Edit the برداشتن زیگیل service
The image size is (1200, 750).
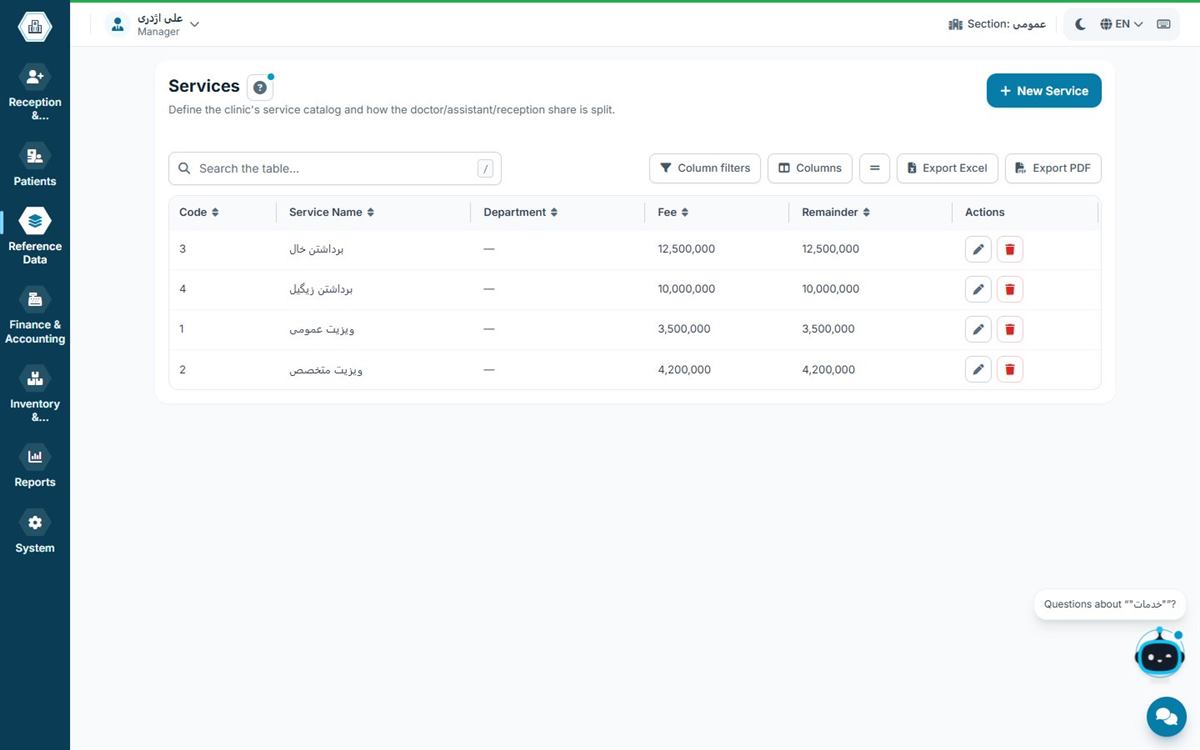point(979,290)
